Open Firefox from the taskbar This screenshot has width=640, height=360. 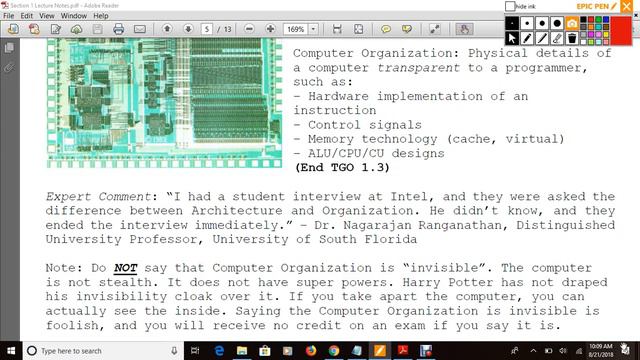pos(311,351)
